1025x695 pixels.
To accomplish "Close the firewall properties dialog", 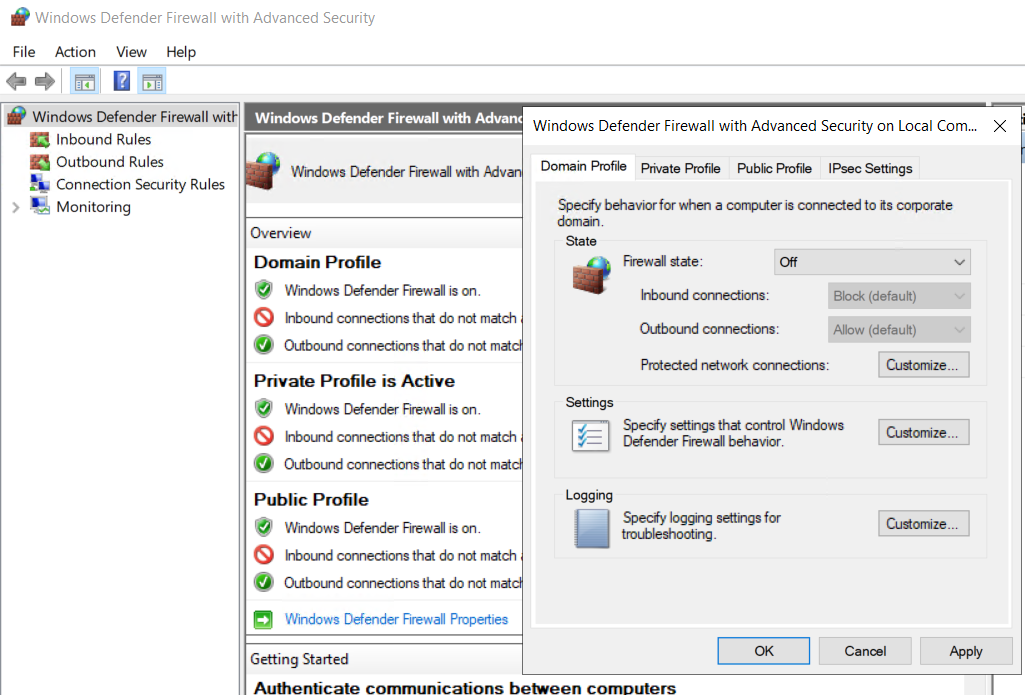I will pyautogui.click(x=1000, y=126).
